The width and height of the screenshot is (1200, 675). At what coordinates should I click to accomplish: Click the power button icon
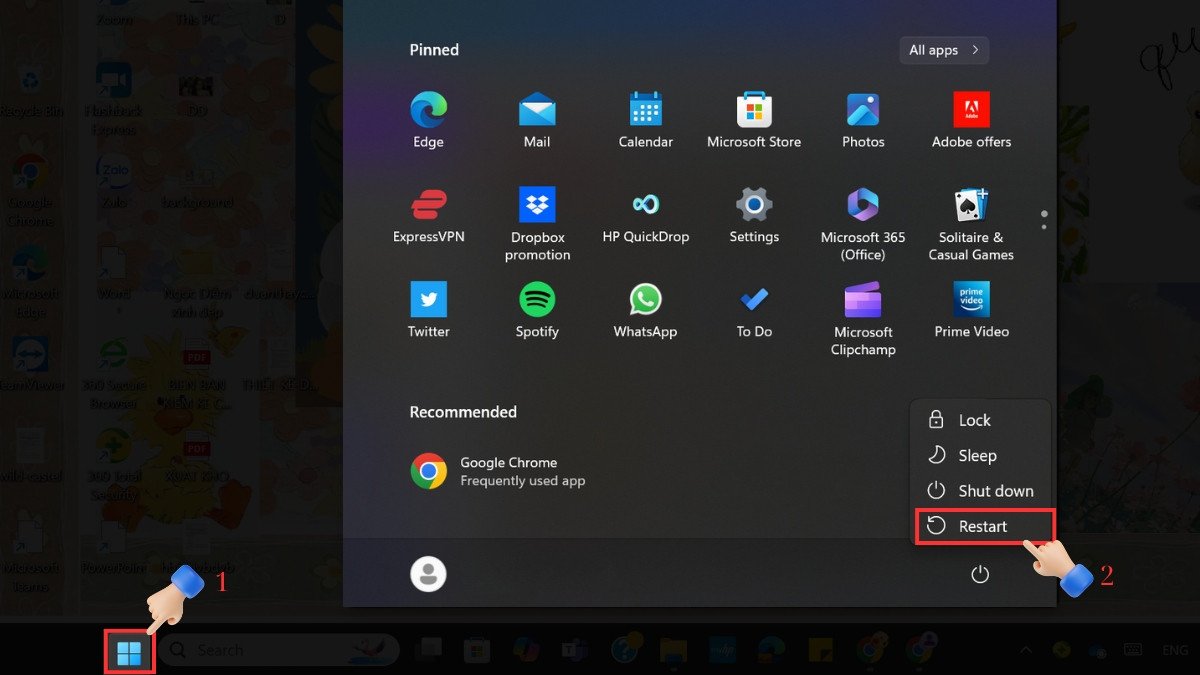pyautogui.click(x=980, y=574)
